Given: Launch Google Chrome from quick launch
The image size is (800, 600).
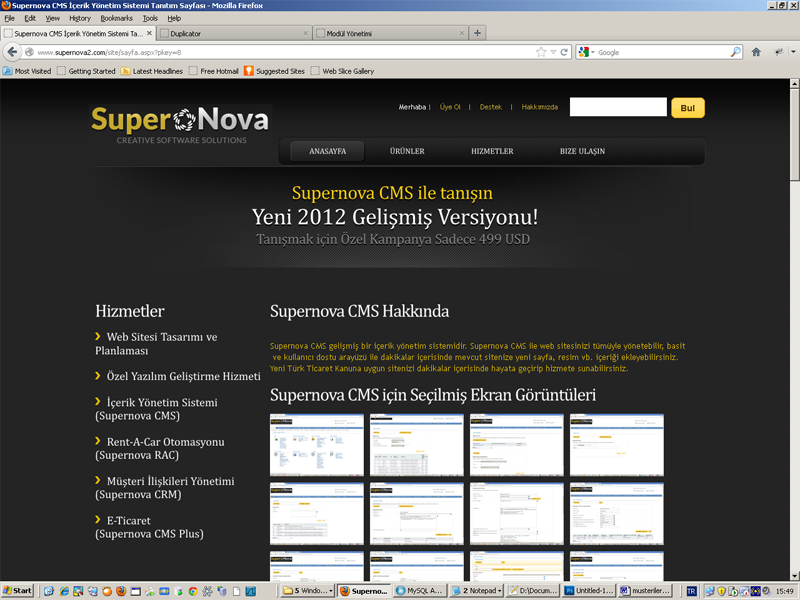Looking at the screenshot, I should coord(193,591).
